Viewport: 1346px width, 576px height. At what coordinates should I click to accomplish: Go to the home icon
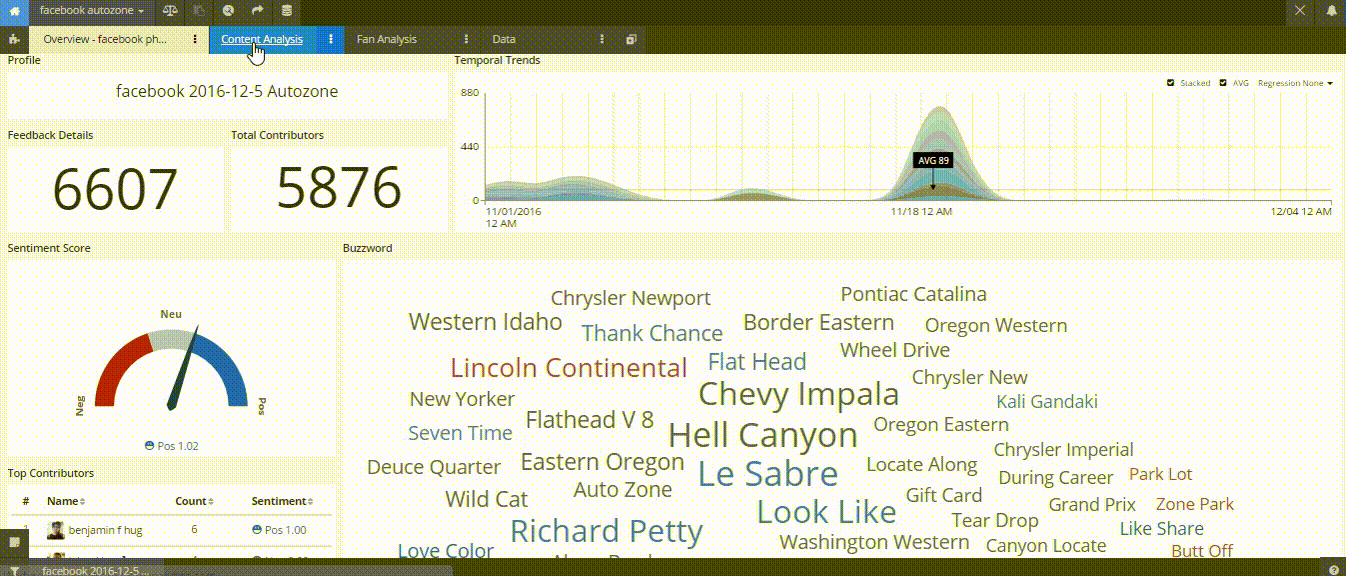click(x=13, y=11)
